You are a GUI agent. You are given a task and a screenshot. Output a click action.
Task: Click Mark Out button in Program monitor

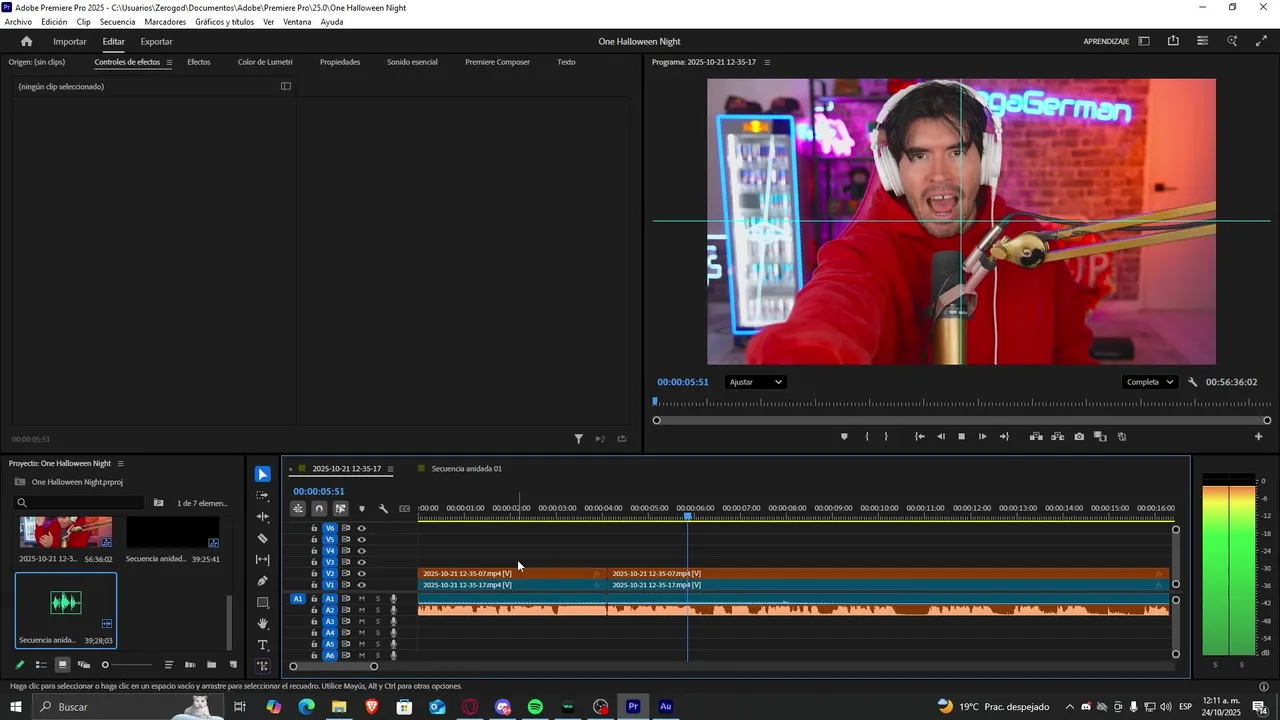886,436
